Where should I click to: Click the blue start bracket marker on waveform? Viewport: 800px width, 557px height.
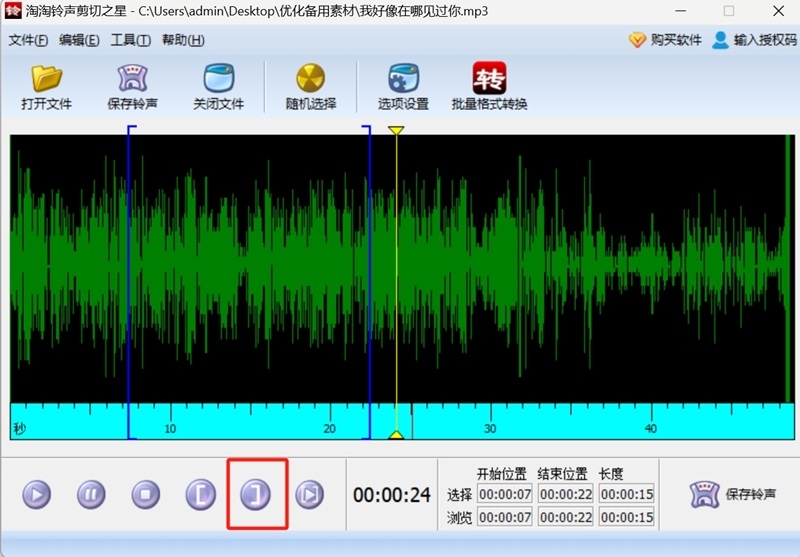[x=130, y=282]
